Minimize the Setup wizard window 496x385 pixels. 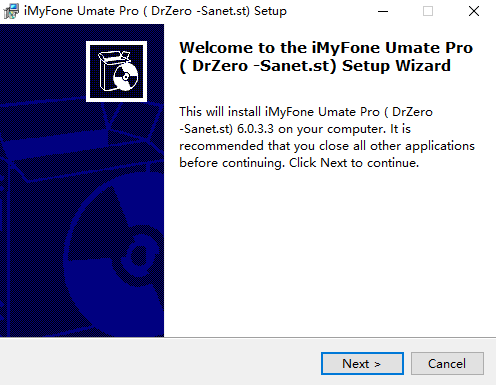click(x=383, y=11)
